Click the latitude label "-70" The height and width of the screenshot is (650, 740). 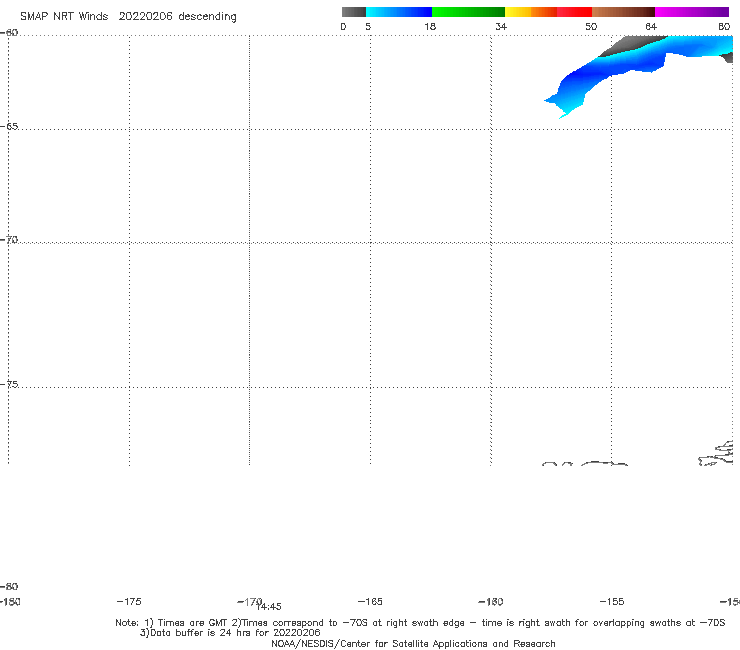(x=9, y=240)
